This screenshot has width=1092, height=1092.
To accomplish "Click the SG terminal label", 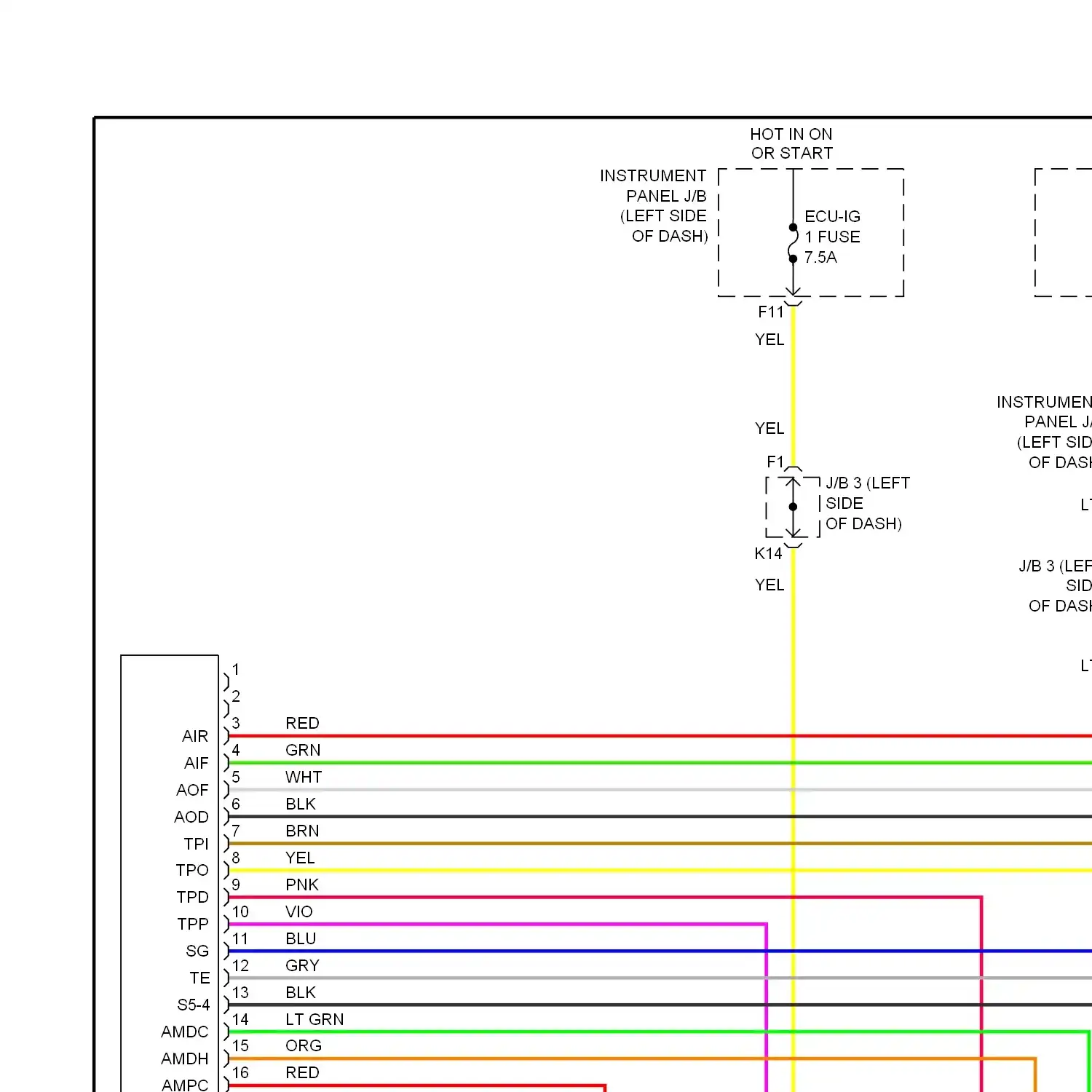I will click(x=197, y=951).
